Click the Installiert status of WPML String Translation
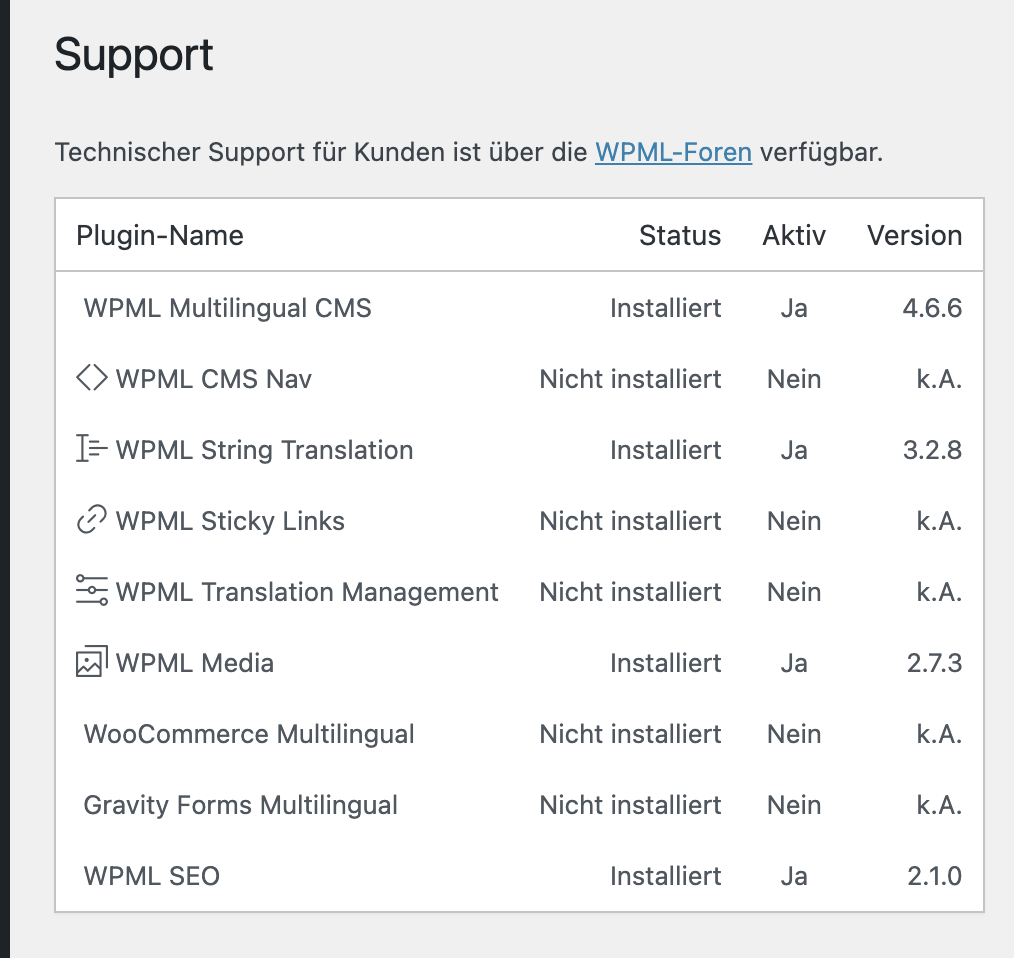Image resolution: width=1014 pixels, height=958 pixels. pos(665,450)
